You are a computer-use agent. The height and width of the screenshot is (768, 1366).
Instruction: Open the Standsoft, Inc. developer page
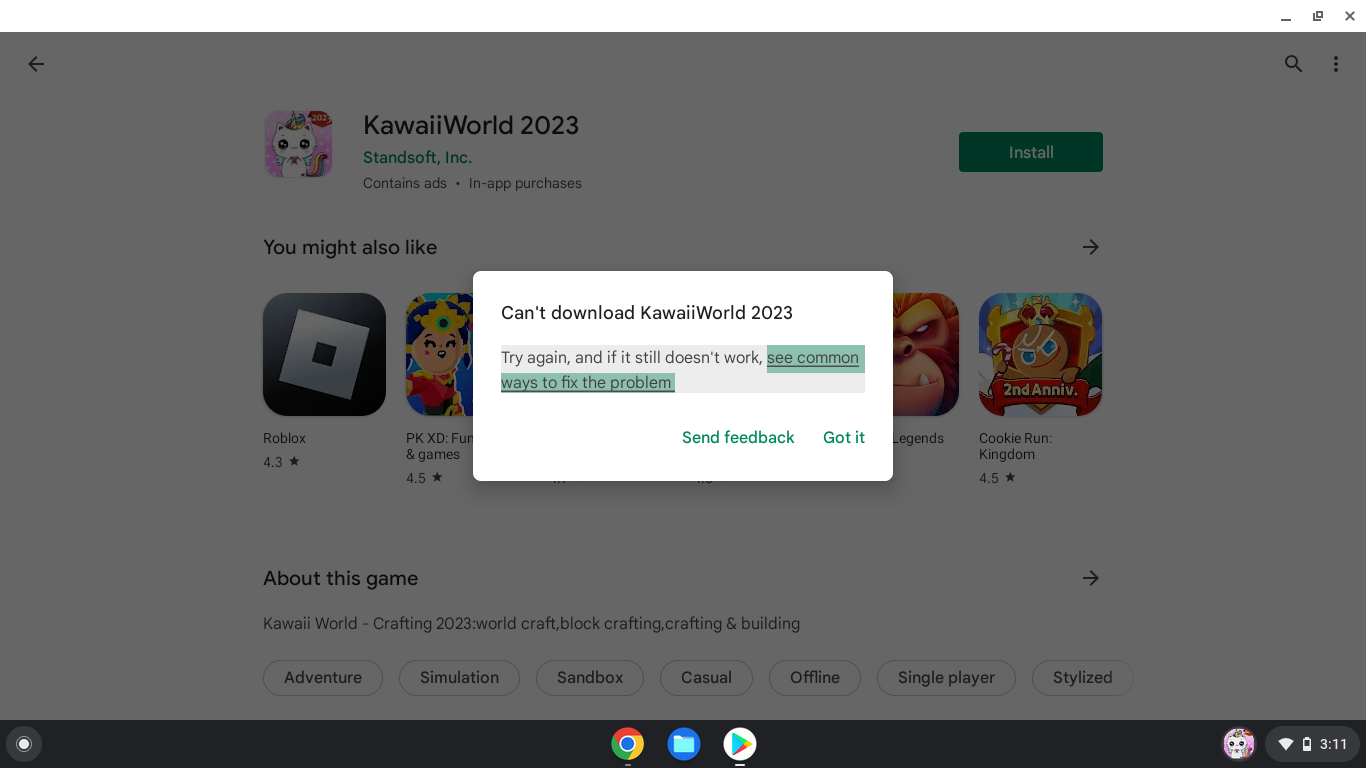(417, 157)
